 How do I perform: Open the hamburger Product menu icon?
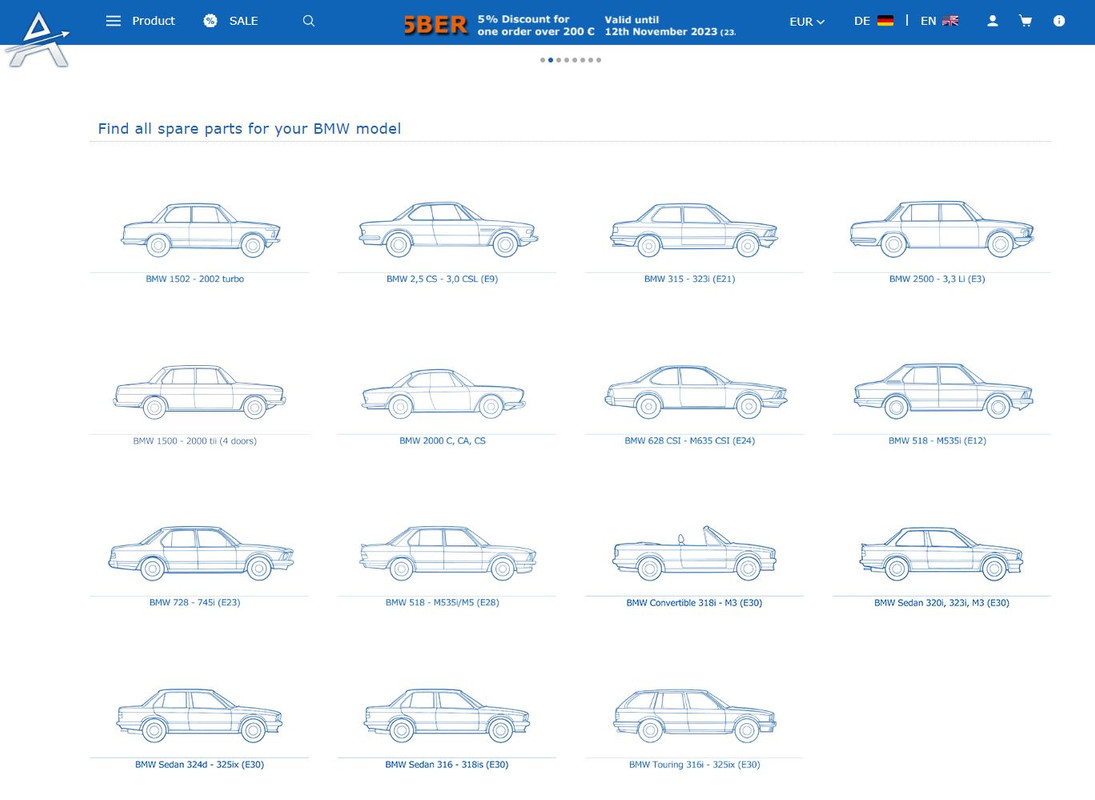coord(113,21)
